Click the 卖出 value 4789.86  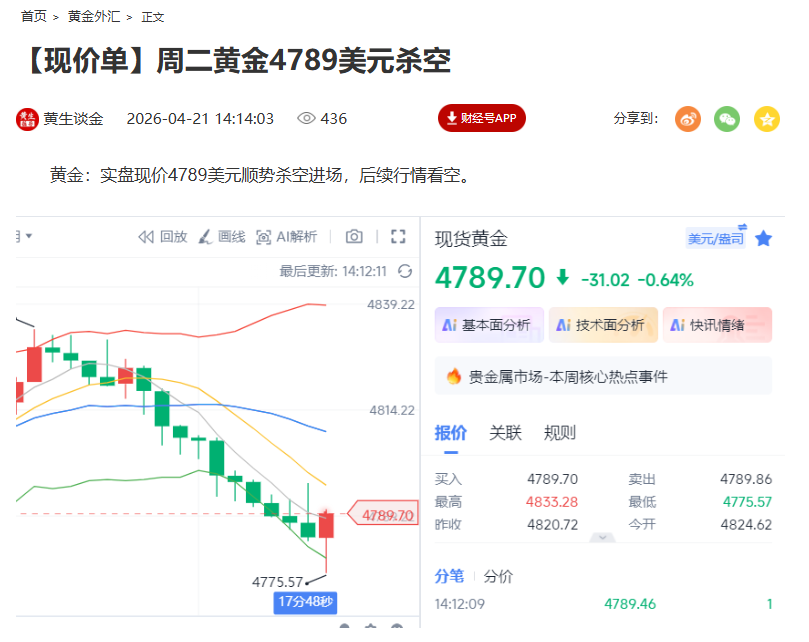746,479
